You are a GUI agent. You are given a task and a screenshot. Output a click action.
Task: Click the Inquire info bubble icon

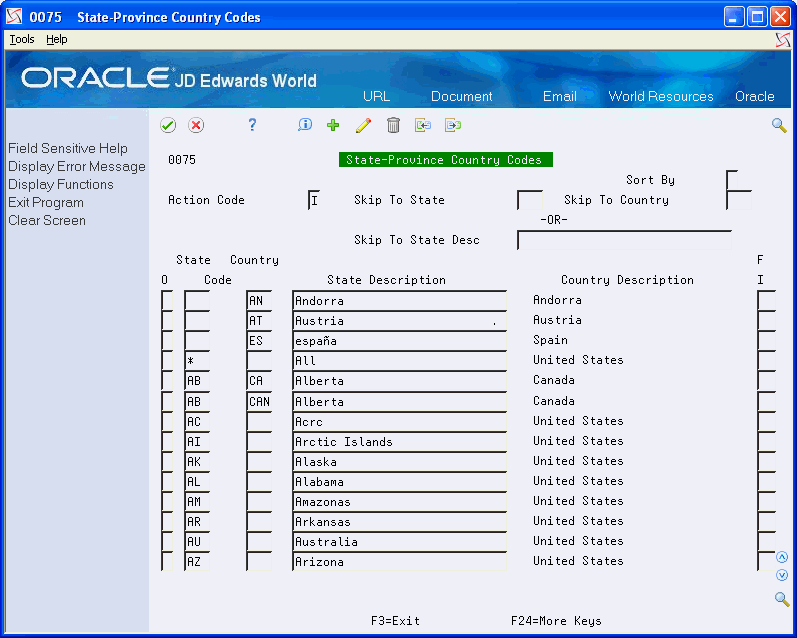click(305, 125)
